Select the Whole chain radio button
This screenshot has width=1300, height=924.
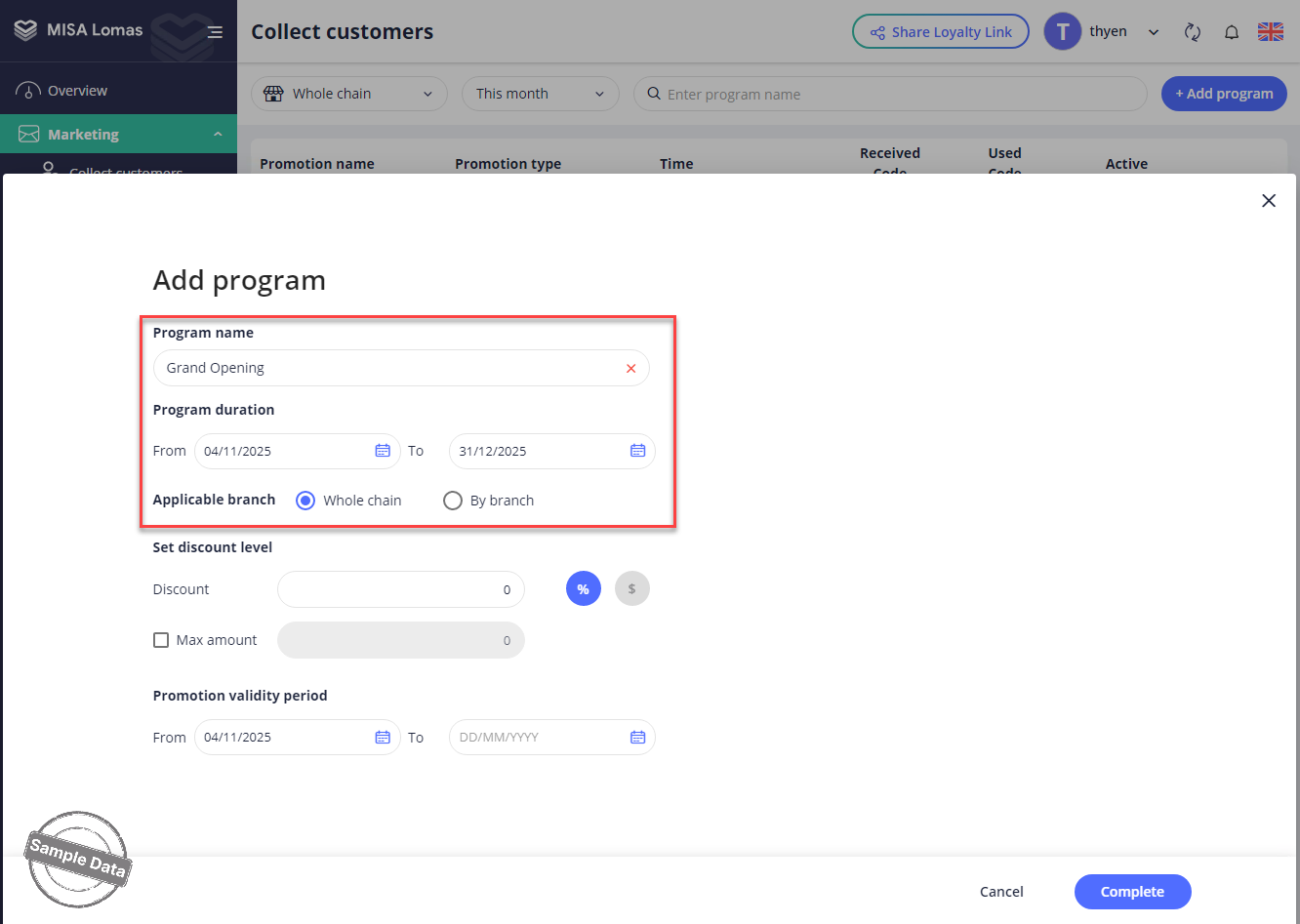[305, 501]
